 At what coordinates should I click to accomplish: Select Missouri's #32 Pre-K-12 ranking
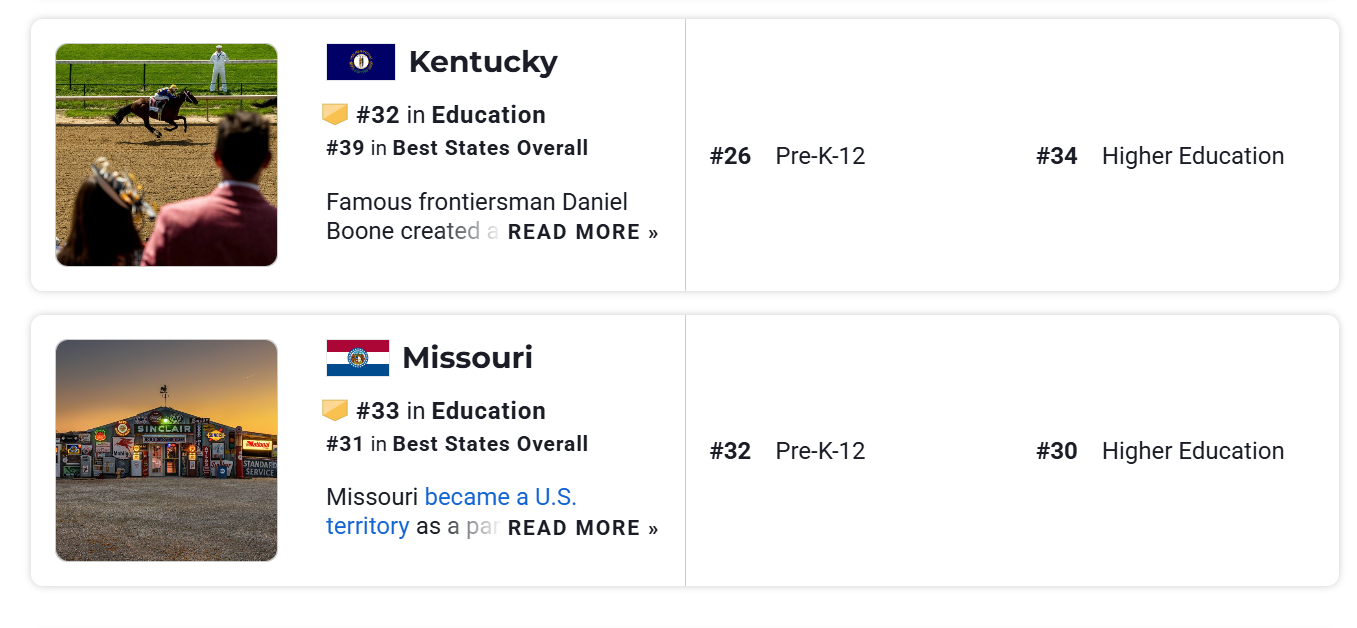click(x=787, y=451)
